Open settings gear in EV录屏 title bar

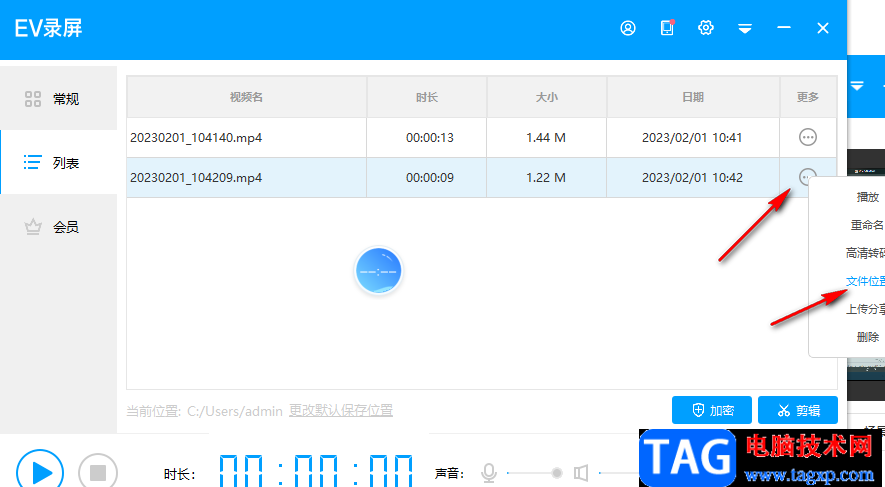(706, 28)
